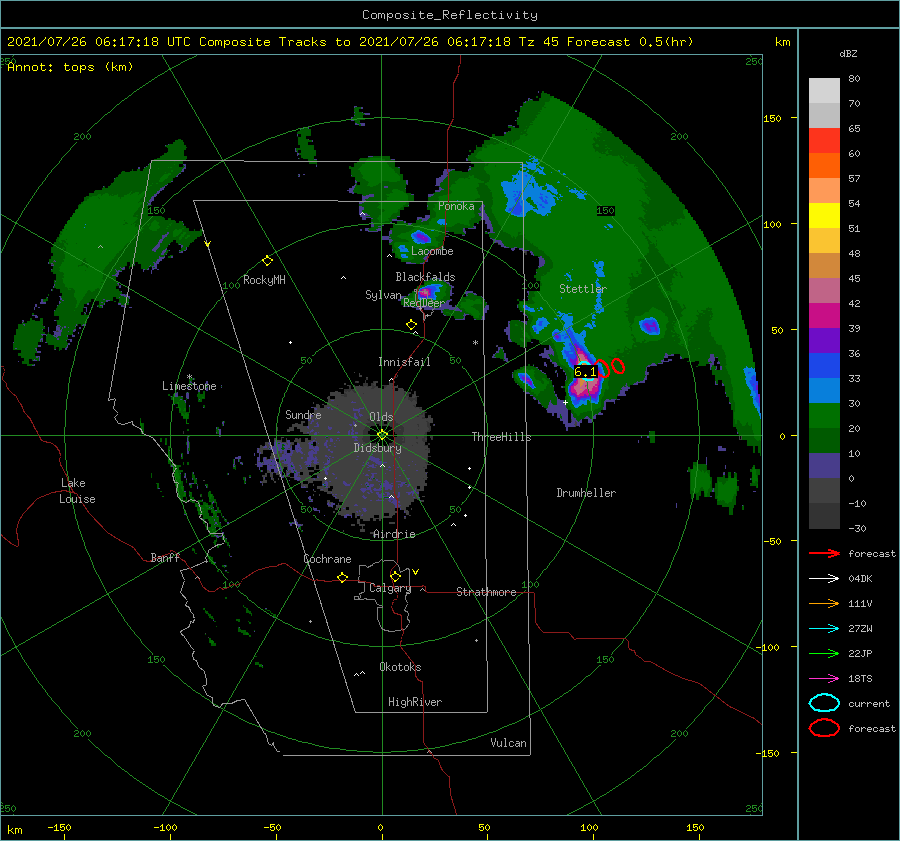This screenshot has width=900, height=841.
Task: Pick the 42 dBZ magenta color swatch
Action: click(824, 315)
